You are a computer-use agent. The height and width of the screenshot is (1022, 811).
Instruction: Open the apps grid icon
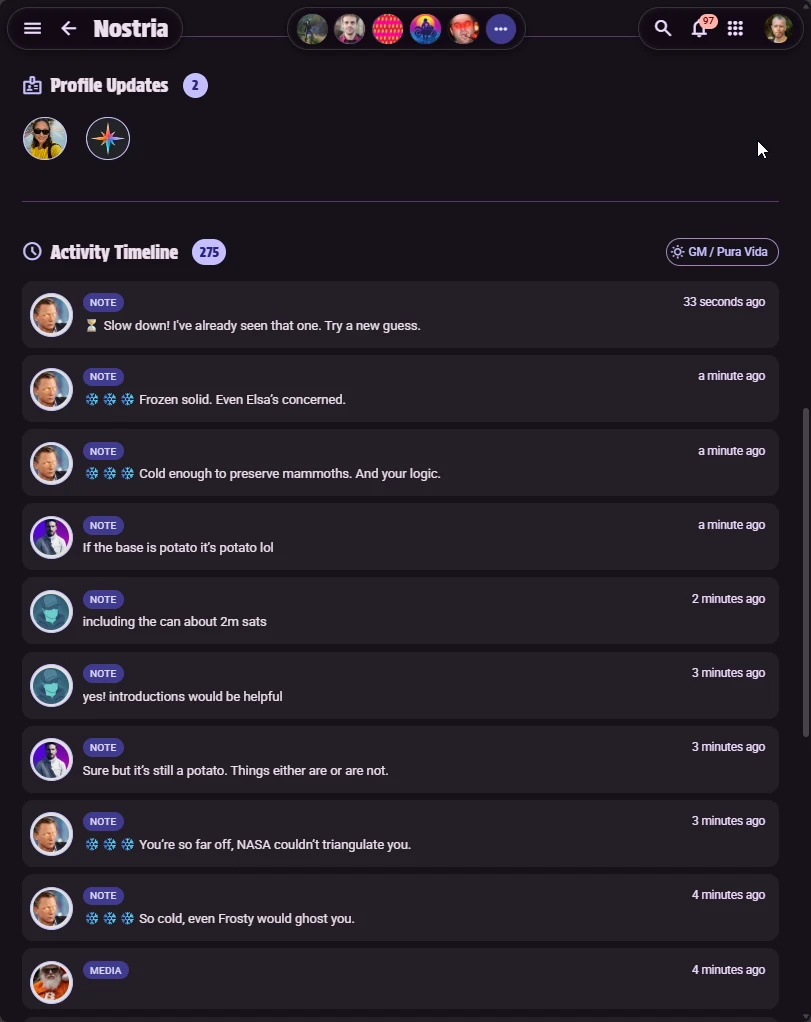click(x=735, y=28)
